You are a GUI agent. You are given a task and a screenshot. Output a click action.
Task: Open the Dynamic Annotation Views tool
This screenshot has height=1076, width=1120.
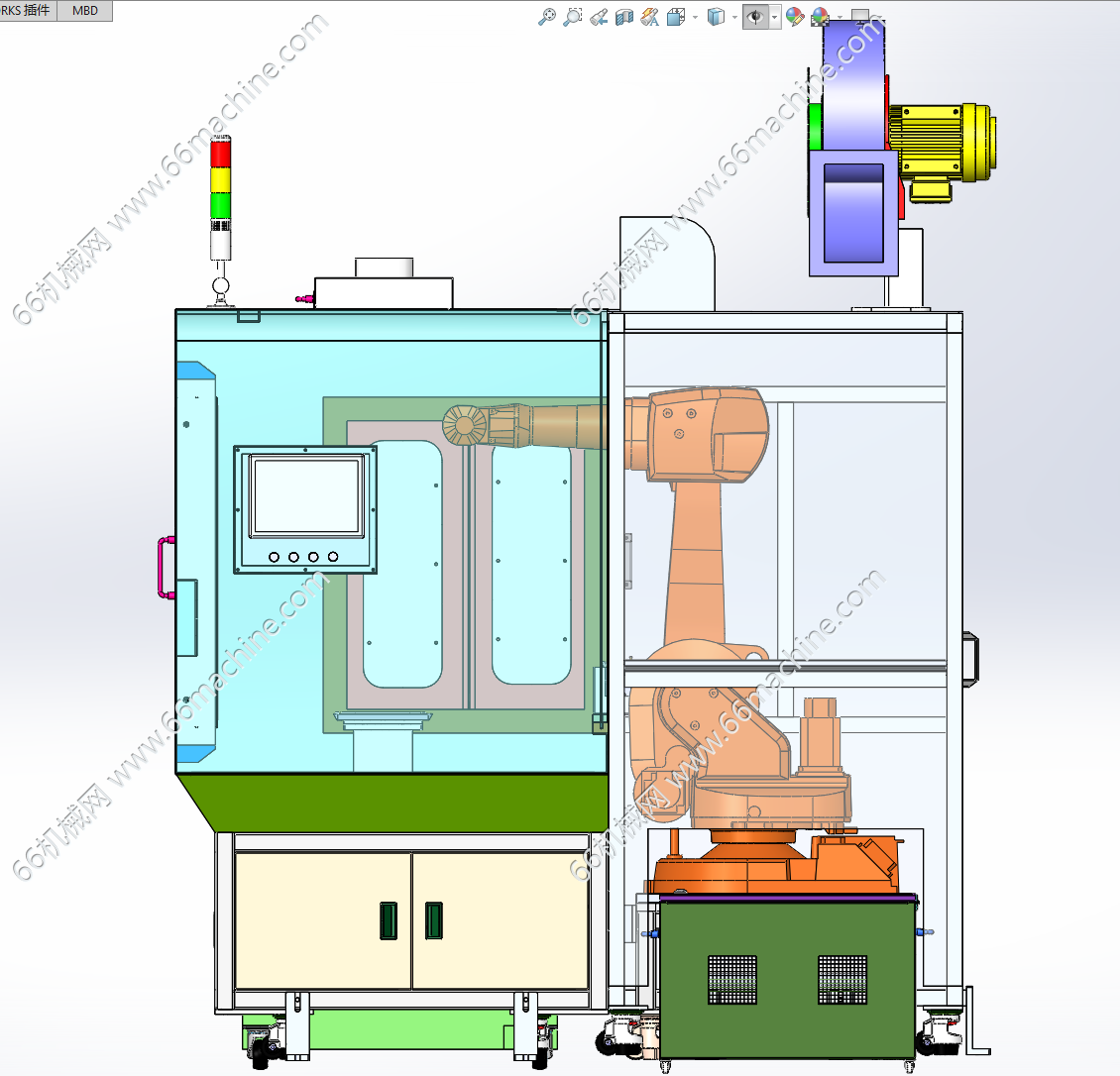[650, 17]
